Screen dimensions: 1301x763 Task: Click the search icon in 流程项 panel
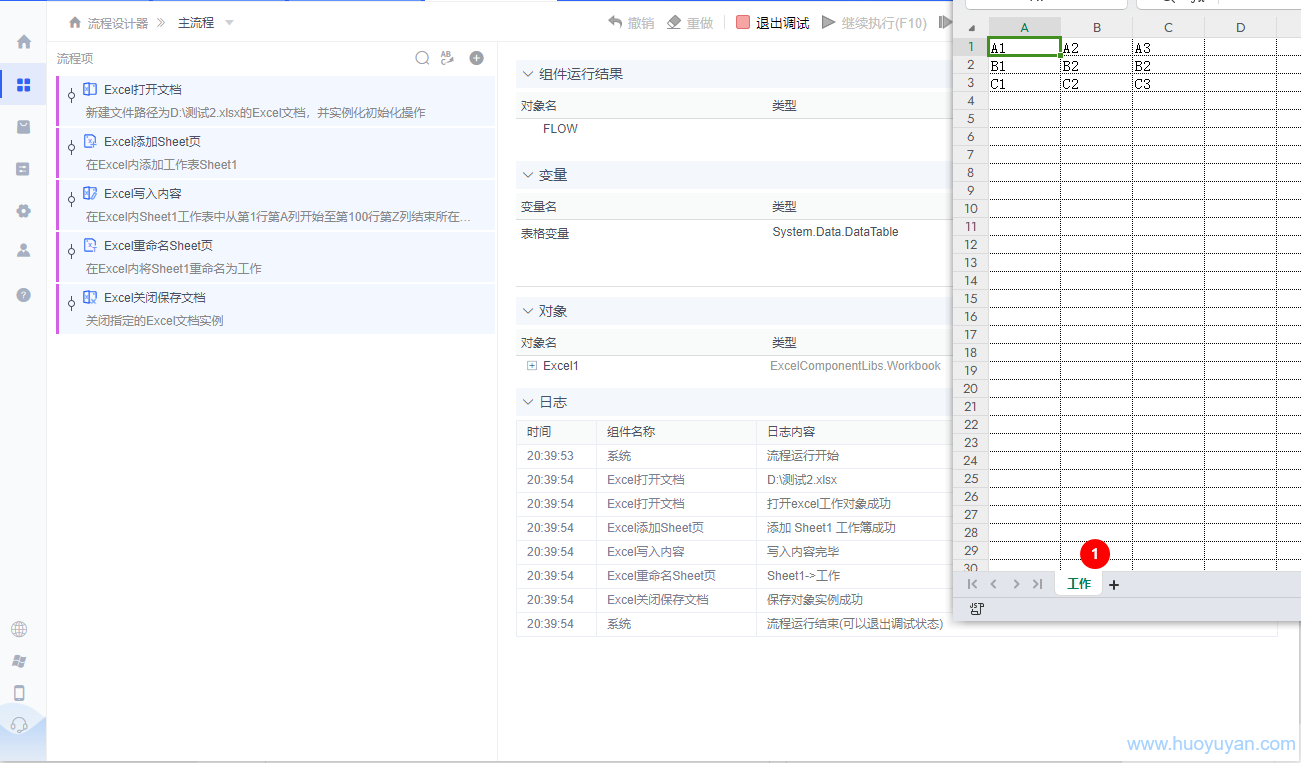[x=422, y=58]
